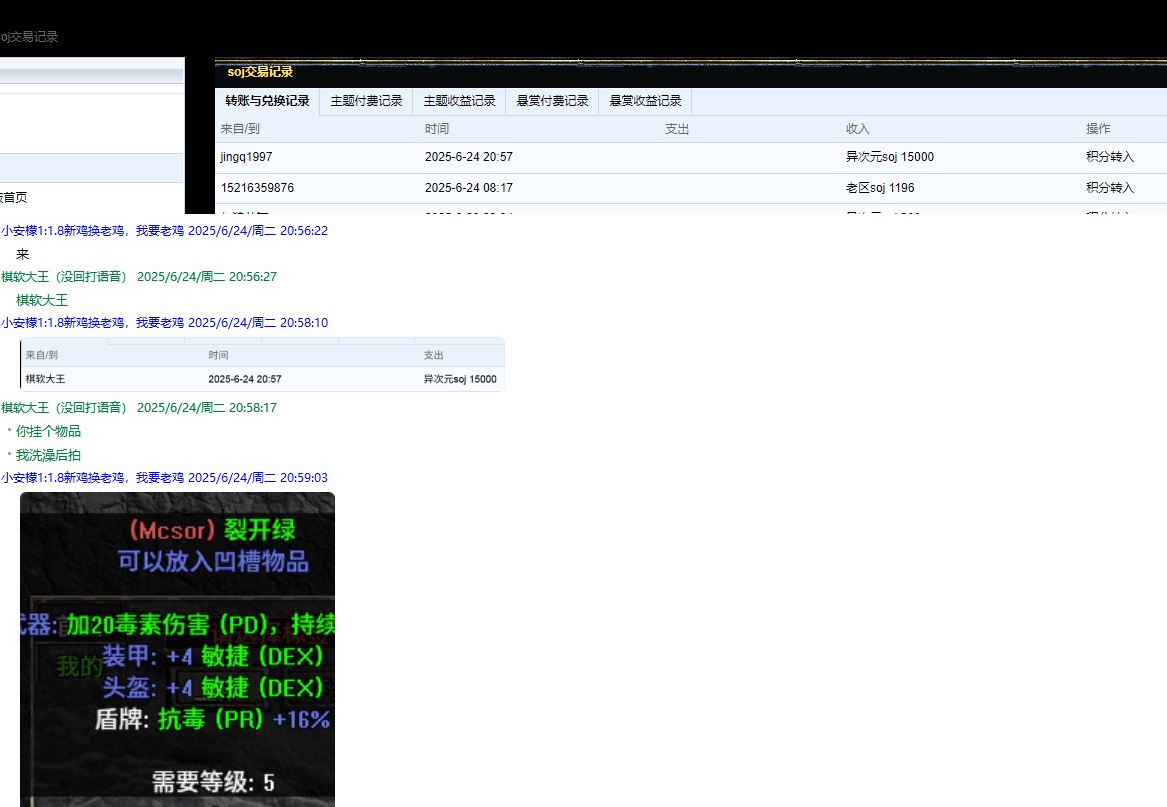
Task: Click the chat message 你挂个物品
Action: point(48,431)
